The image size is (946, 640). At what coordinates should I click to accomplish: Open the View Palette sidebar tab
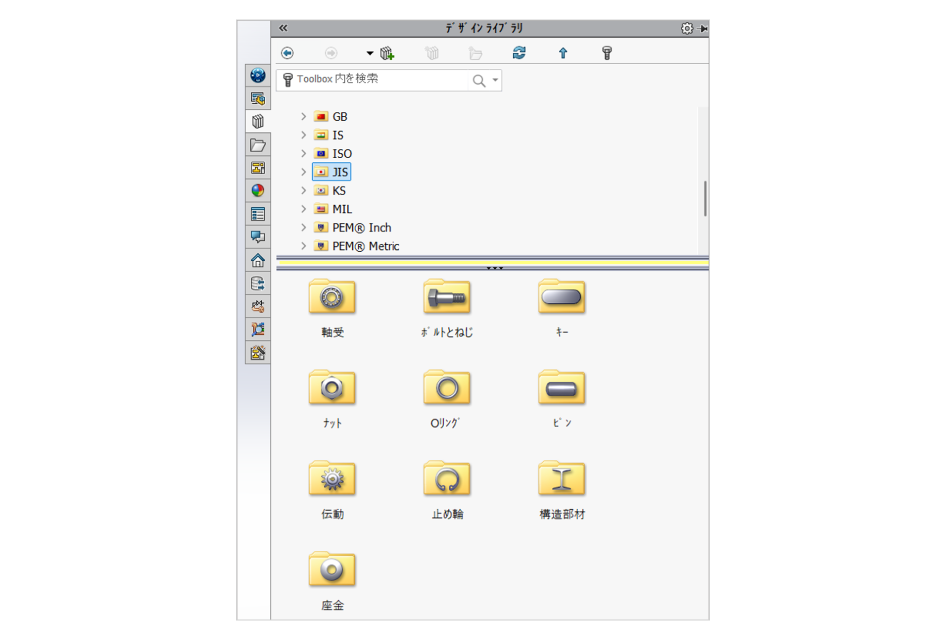[x=258, y=168]
